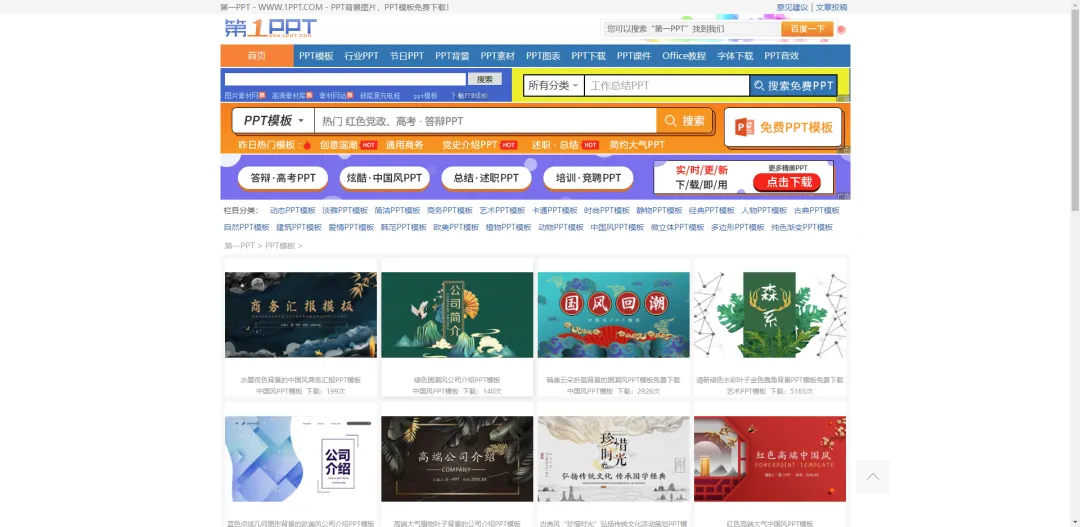Open the 欧美PPT模板 category link

[456, 227]
